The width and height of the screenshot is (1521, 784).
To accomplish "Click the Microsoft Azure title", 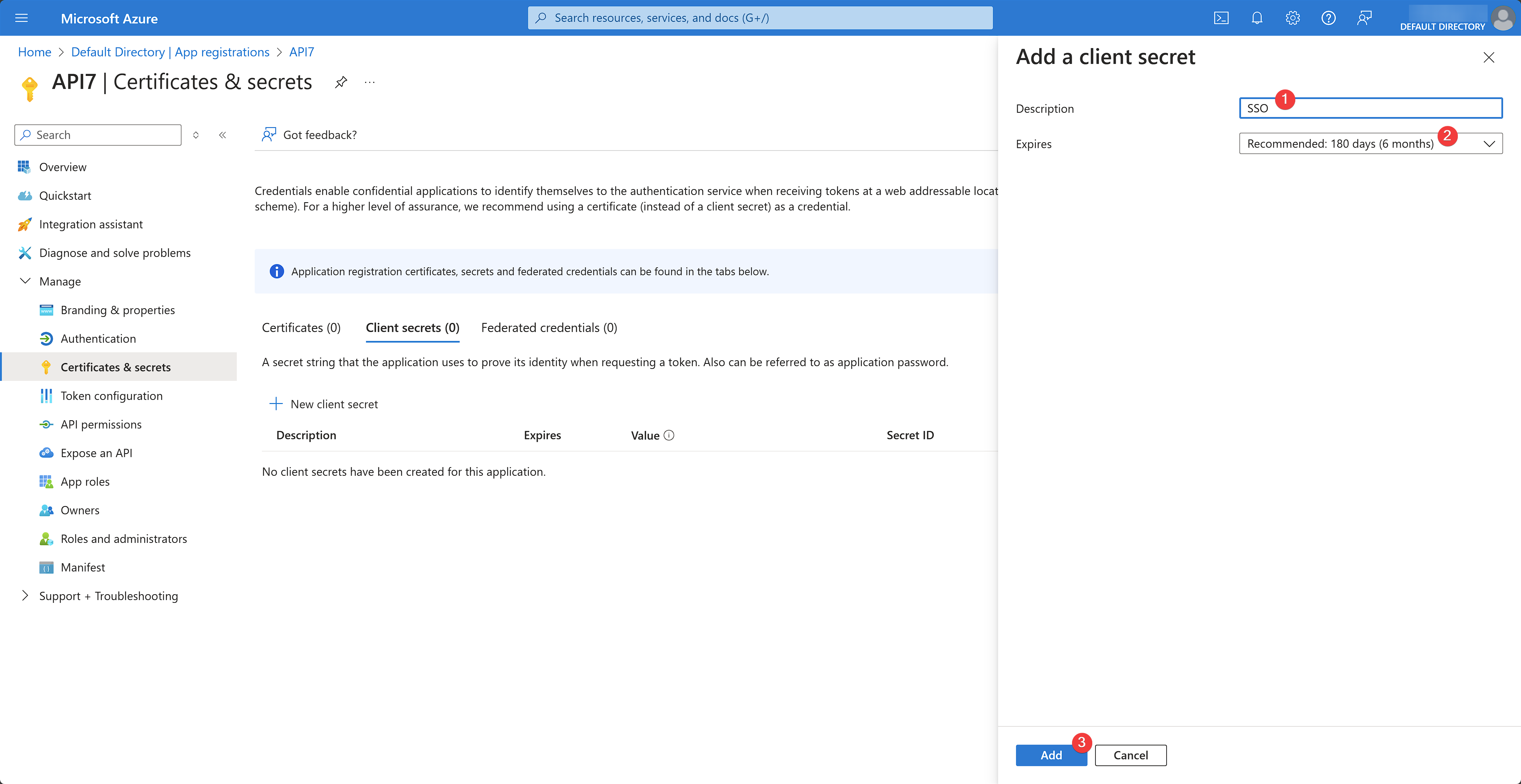I will click(x=109, y=18).
